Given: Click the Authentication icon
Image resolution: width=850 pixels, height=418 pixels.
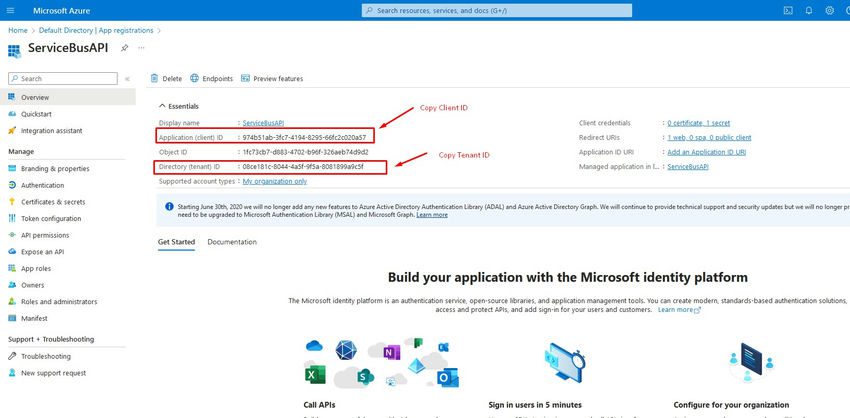Looking at the screenshot, I should pyautogui.click(x=12, y=185).
